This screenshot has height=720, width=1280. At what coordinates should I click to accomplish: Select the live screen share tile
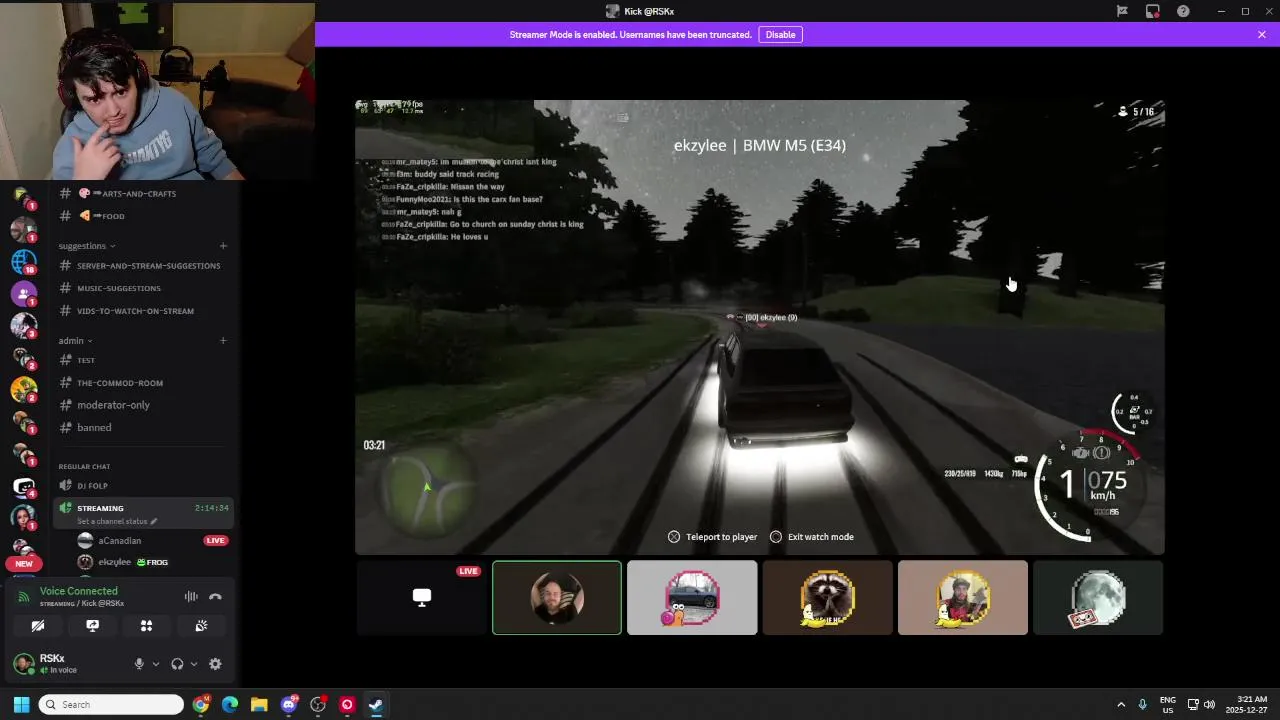tap(422, 598)
